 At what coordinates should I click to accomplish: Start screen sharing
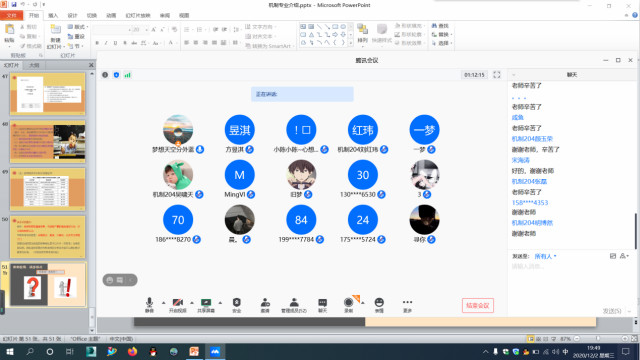(x=206, y=305)
